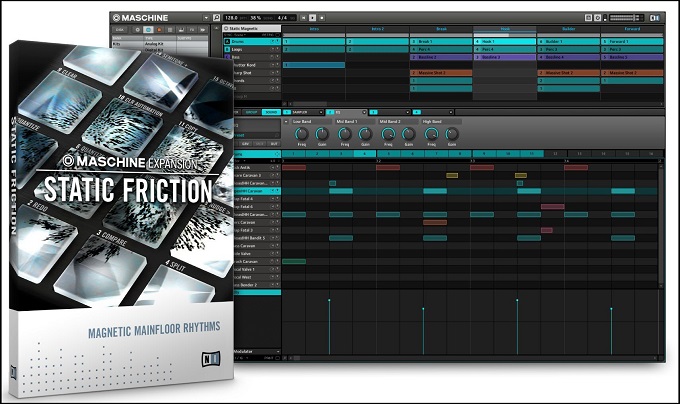Toggle mute on the Drums group
The height and width of the screenshot is (404, 680).
tap(273, 42)
